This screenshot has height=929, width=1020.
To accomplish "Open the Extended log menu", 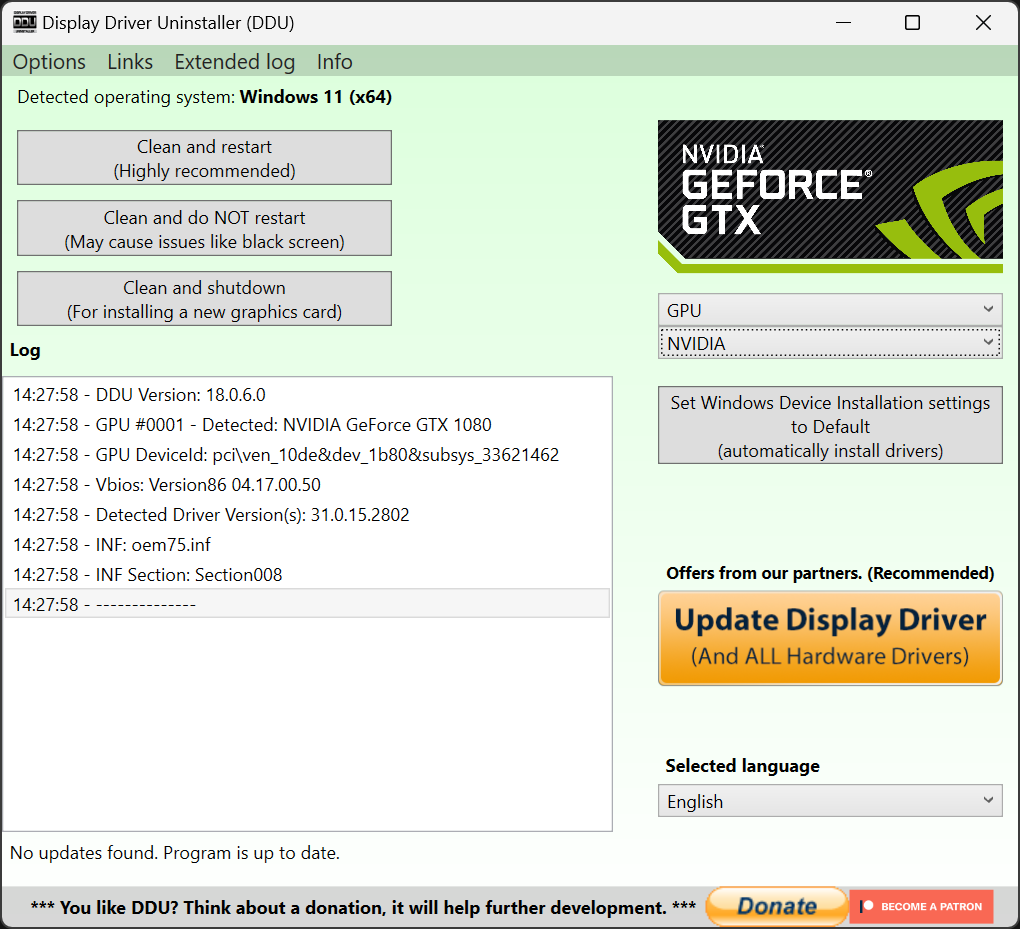I will click(235, 62).
